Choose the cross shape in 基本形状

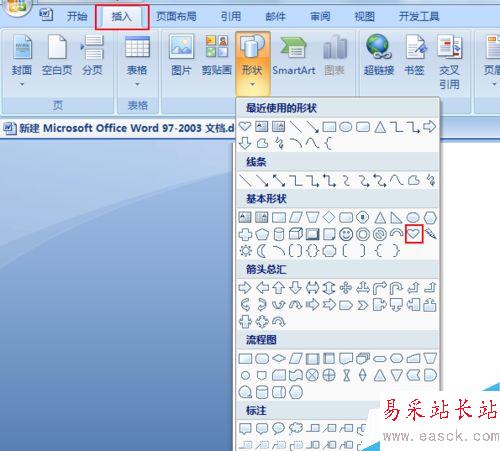[245, 234]
